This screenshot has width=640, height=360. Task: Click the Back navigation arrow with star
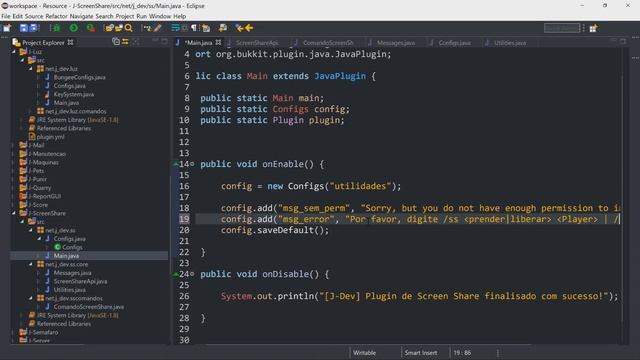[x=240, y=28]
